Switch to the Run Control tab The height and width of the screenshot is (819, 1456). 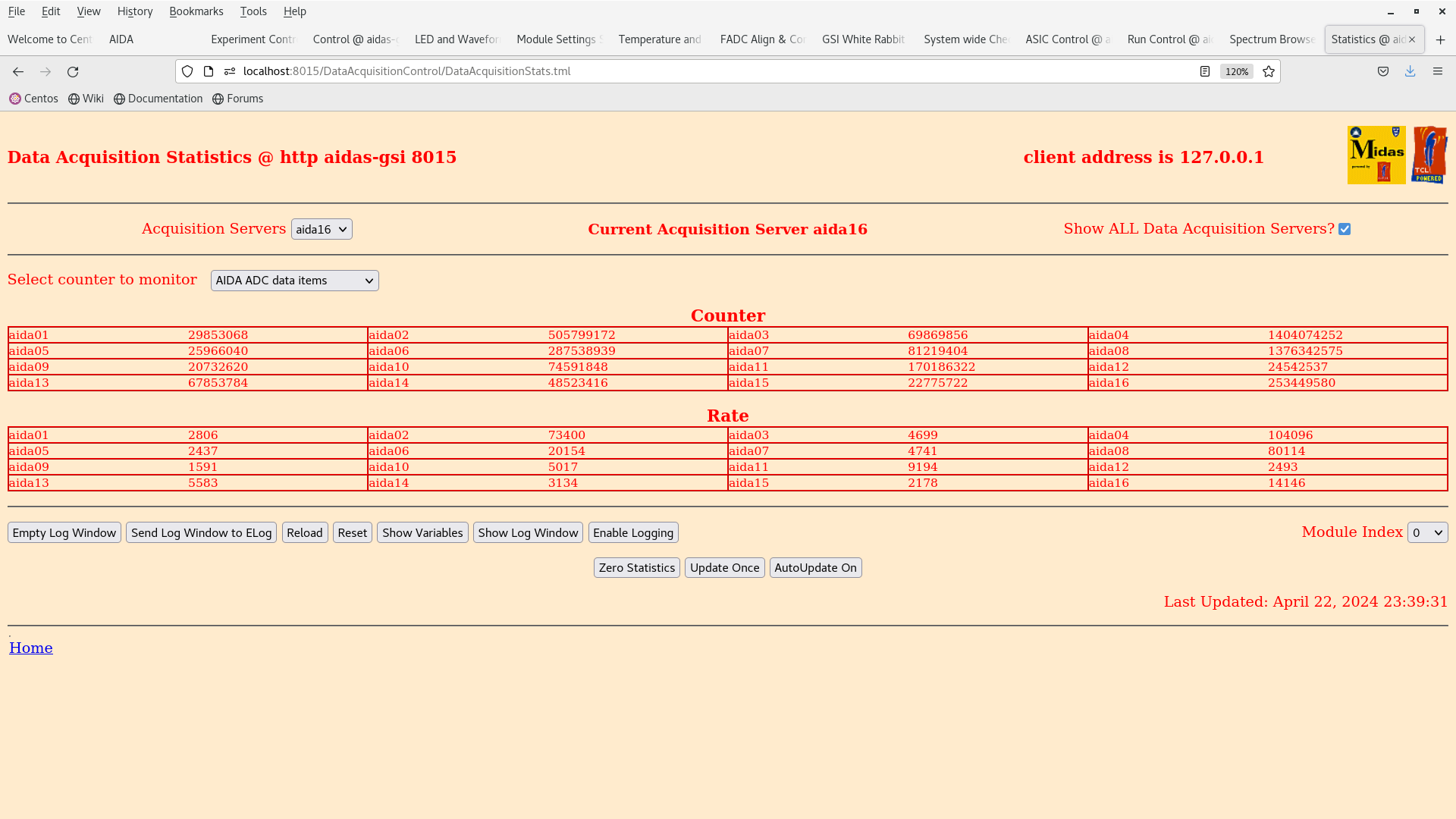[x=1168, y=39]
